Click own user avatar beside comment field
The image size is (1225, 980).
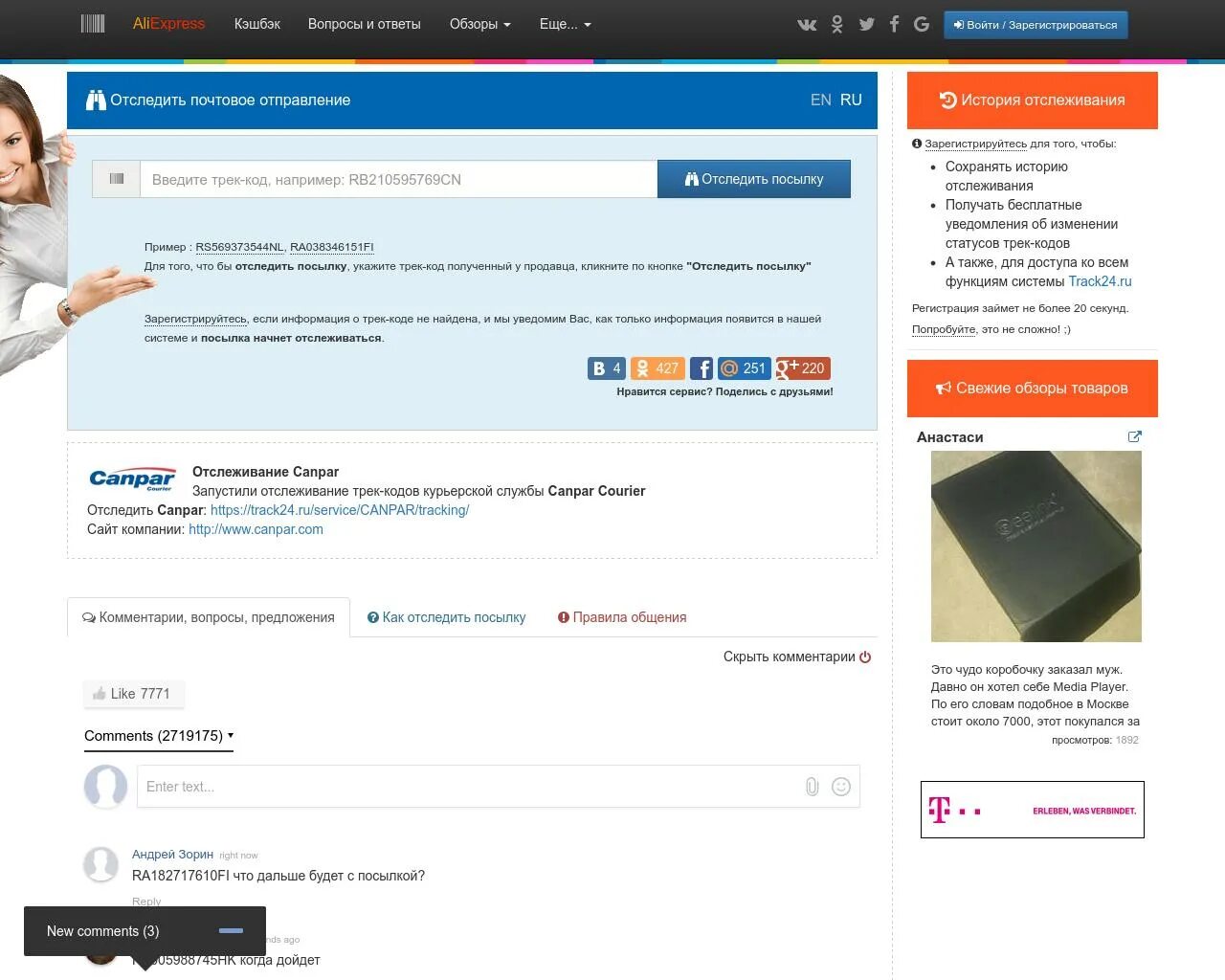105,787
